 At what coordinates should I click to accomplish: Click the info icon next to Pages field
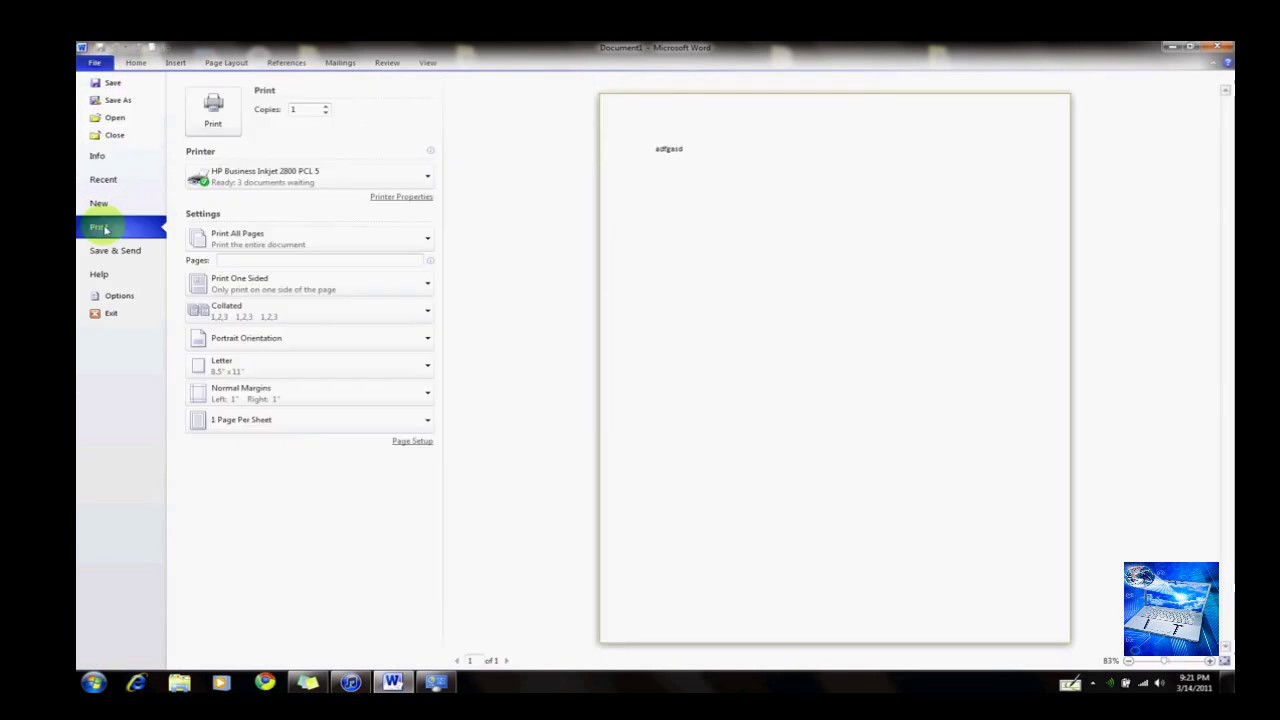430,261
